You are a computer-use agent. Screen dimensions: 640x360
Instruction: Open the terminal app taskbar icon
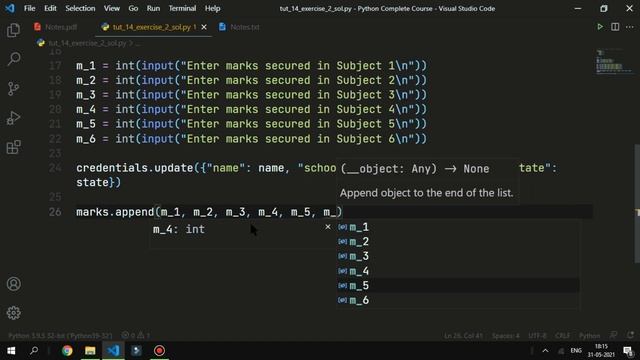(136, 351)
